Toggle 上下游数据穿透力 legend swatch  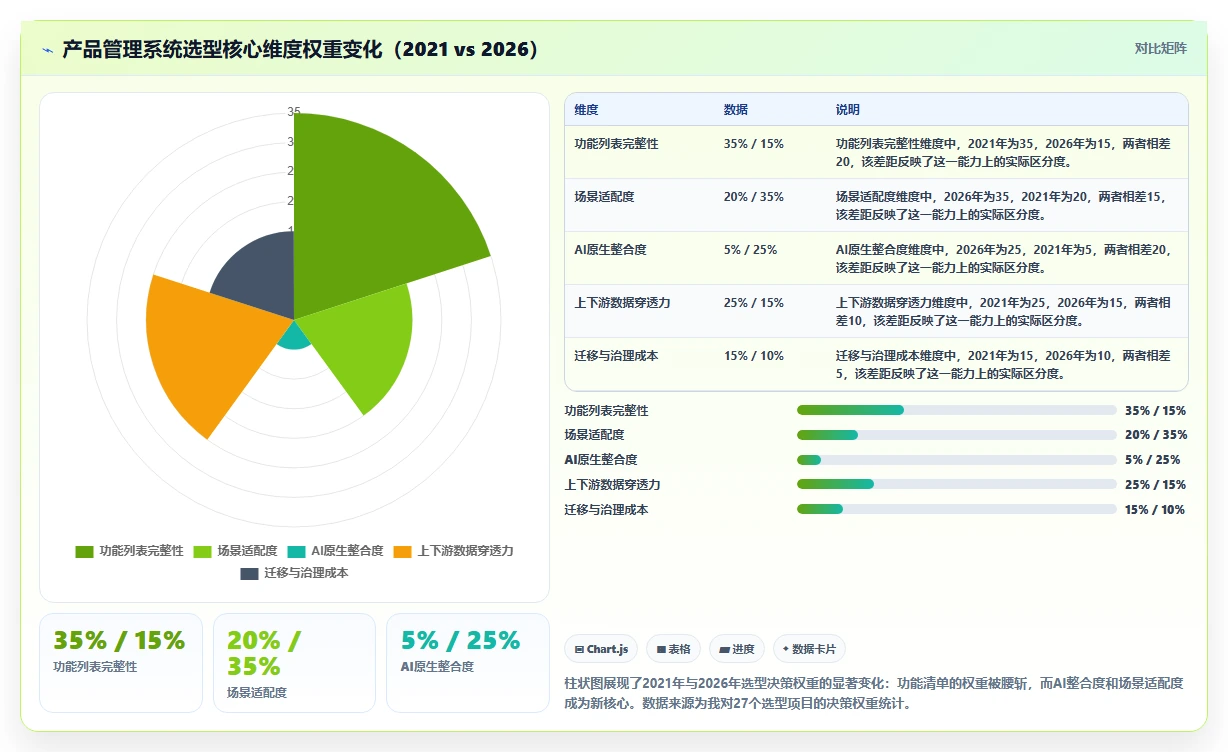pyautogui.click(x=402, y=551)
